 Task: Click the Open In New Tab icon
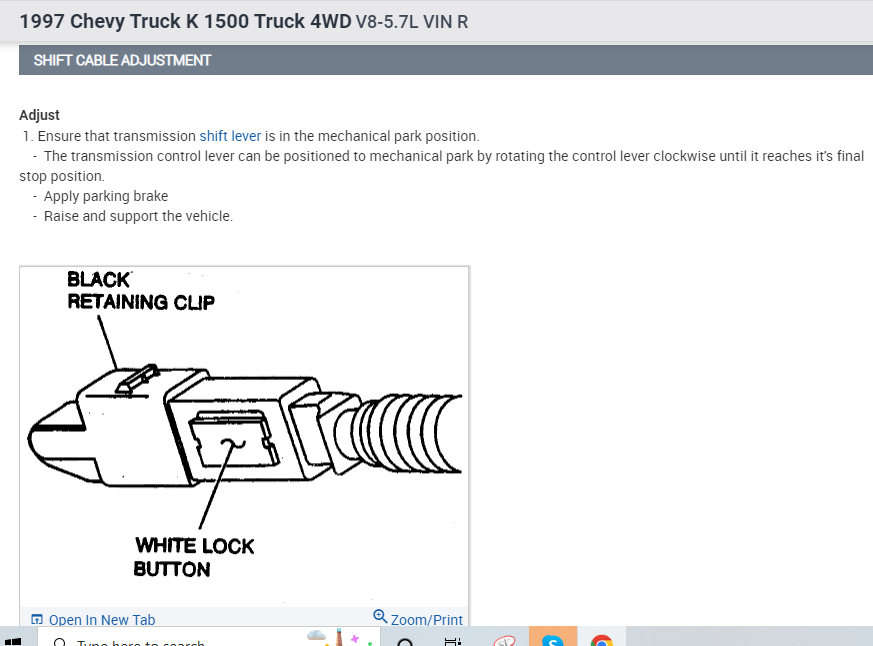click(37, 619)
